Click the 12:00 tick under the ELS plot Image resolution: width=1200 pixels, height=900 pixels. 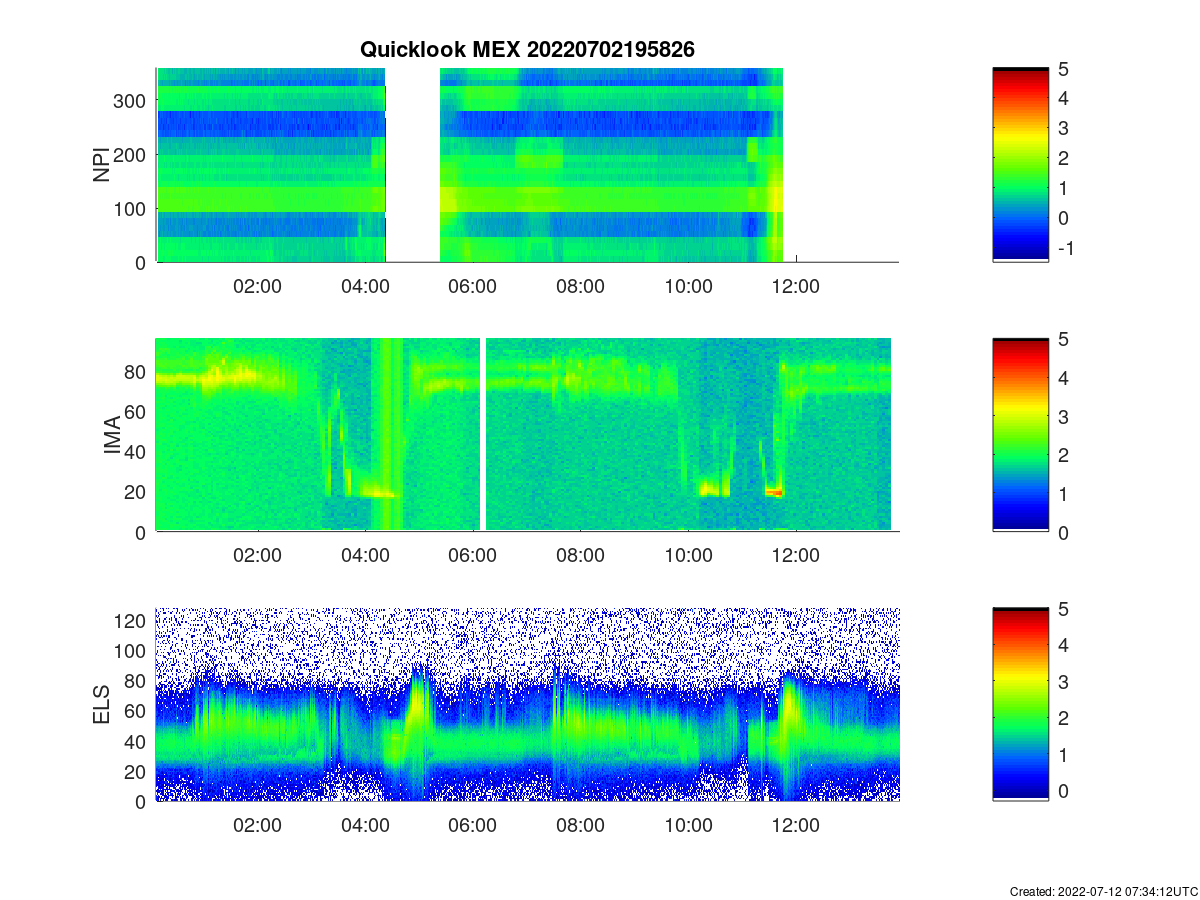point(796,826)
